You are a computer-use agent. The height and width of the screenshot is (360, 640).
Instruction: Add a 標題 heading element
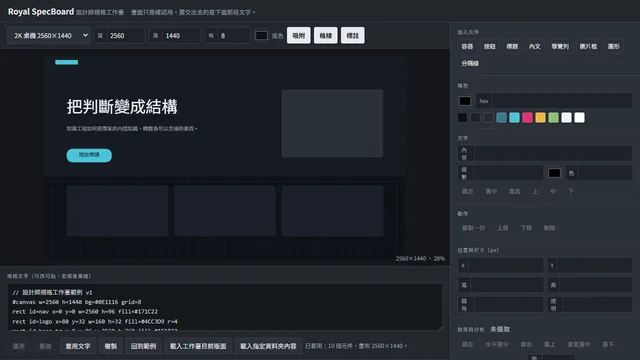coord(512,47)
